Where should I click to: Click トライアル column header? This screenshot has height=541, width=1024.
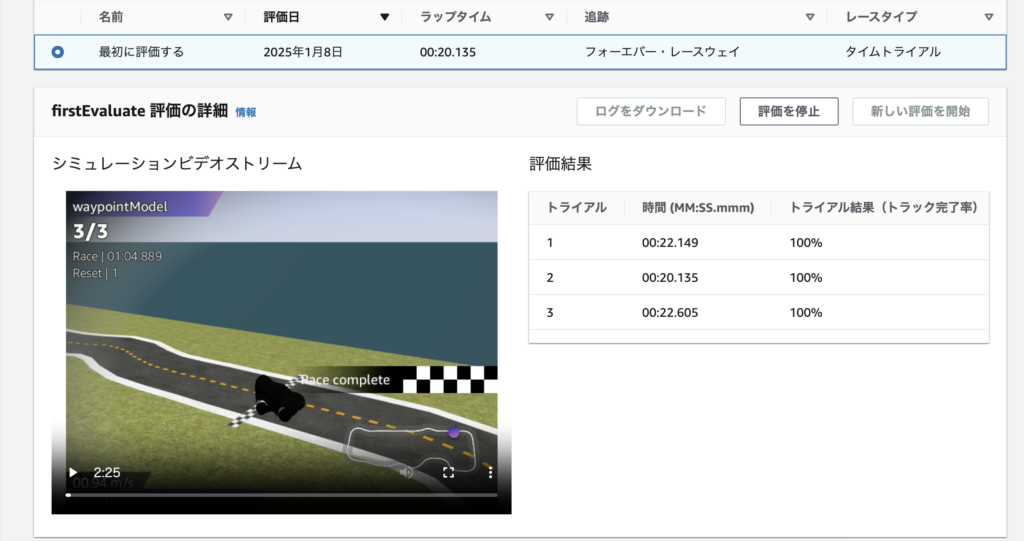tap(577, 208)
